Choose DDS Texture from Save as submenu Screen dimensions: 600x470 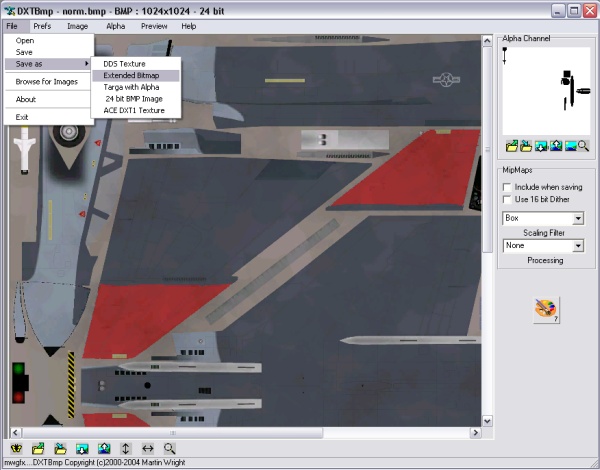pyautogui.click(x=125, y=64)
